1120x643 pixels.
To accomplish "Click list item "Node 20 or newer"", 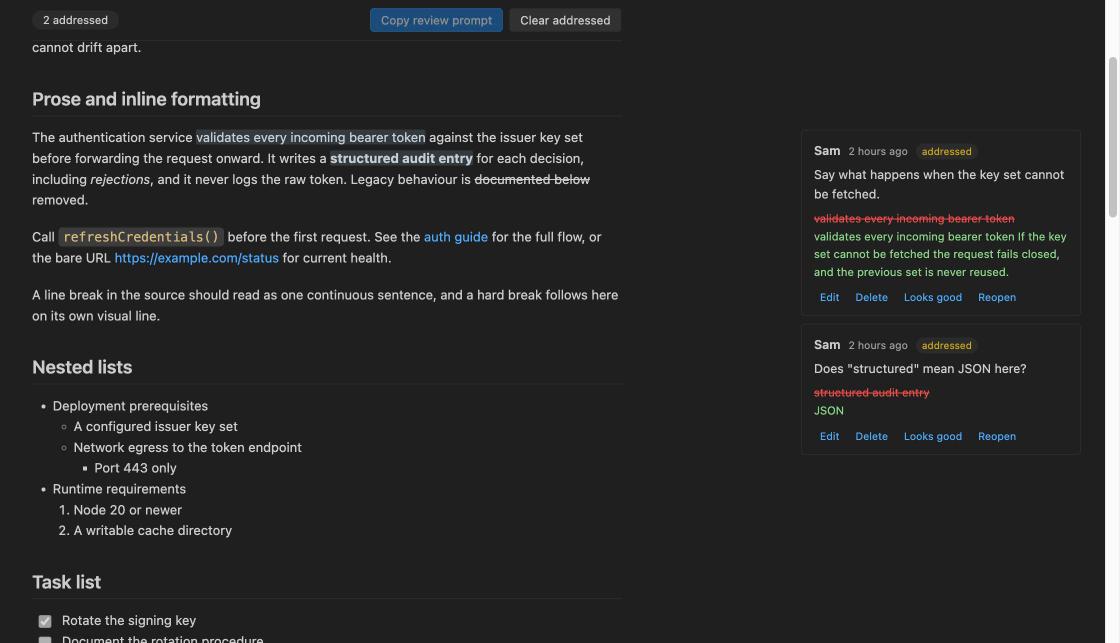I will tap(127, 510).
